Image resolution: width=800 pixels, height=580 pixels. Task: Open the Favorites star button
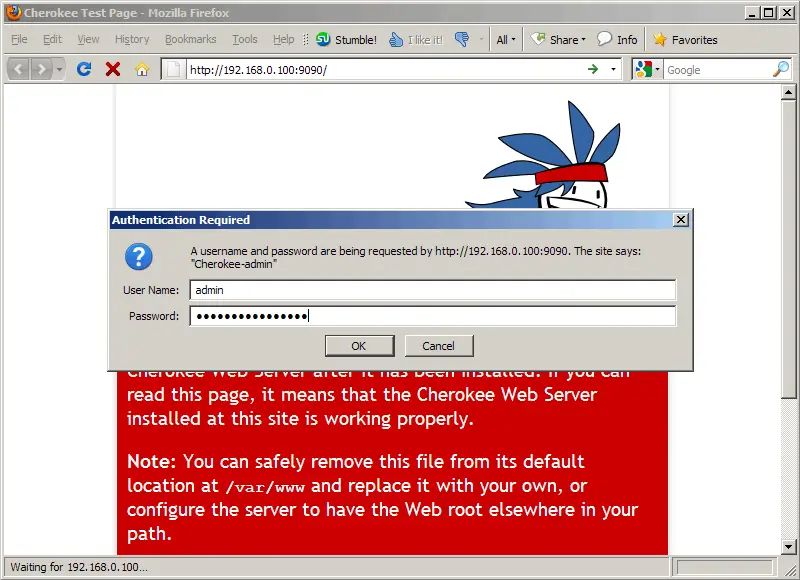(685, 39)
